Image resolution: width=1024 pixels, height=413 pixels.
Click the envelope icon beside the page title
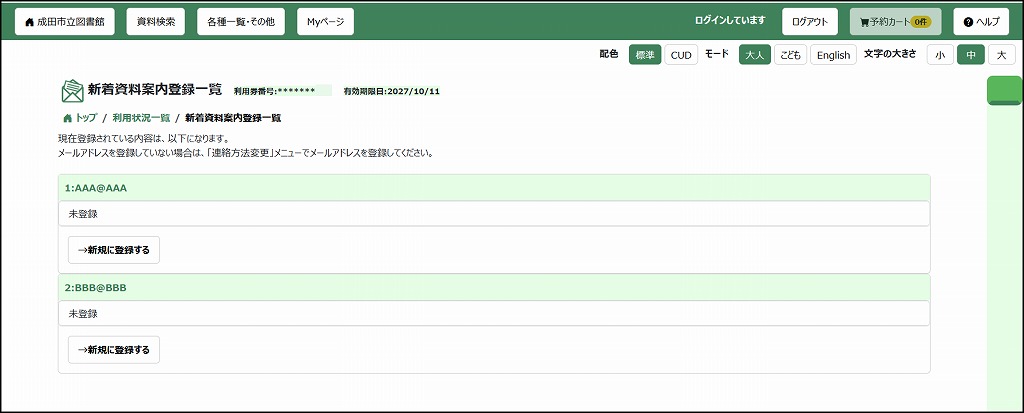click(x=72, y=91)
